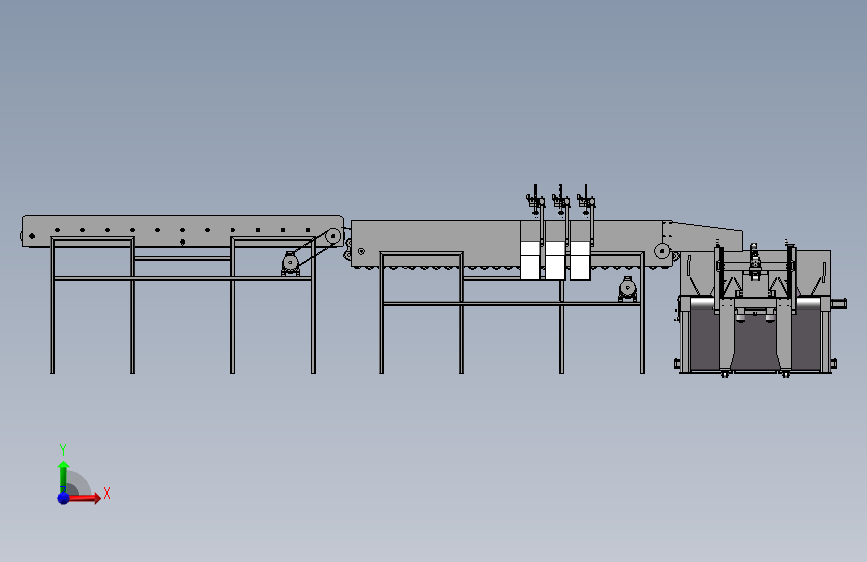Screen dimensions: 867x562
Task: Select the end roller on the middle conveyor's right end
Action: coord(662,251)
